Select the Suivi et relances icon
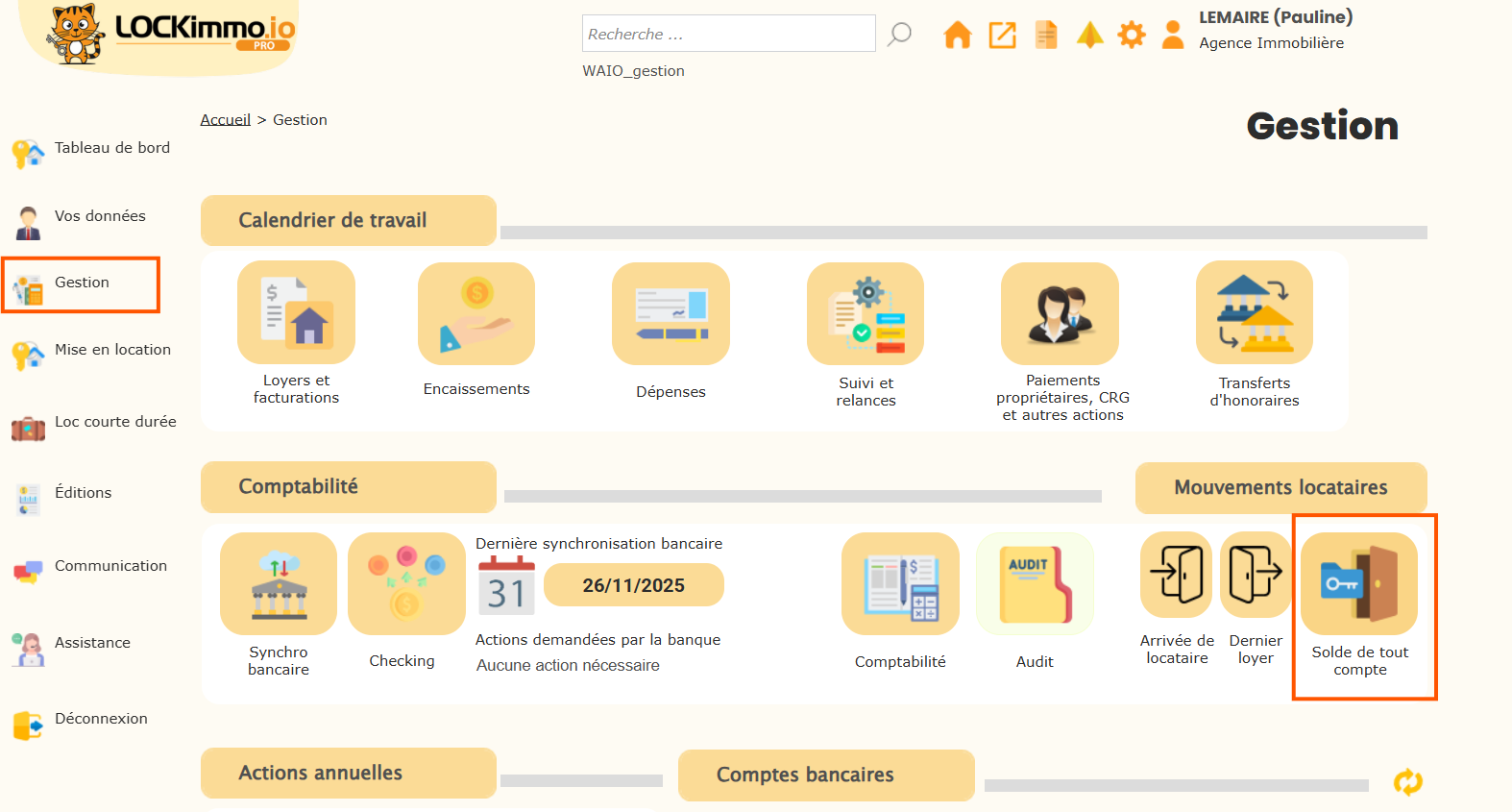 [866, 314]
